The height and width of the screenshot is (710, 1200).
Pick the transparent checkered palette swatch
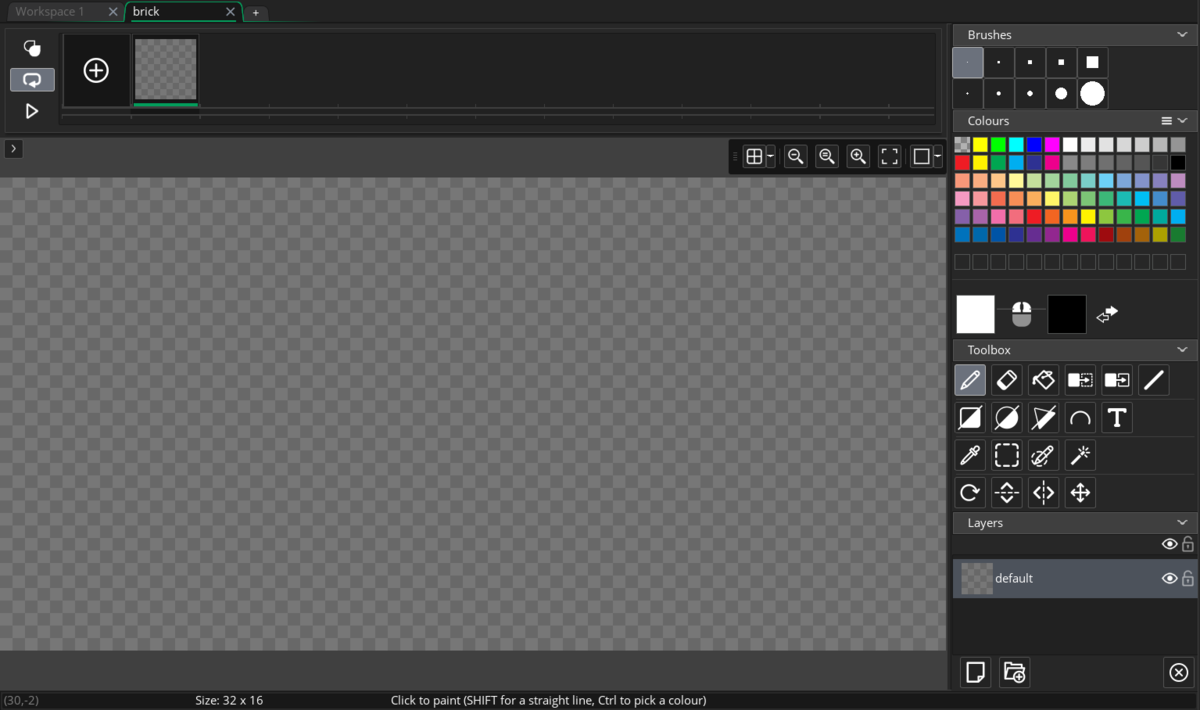pos(962,145)
